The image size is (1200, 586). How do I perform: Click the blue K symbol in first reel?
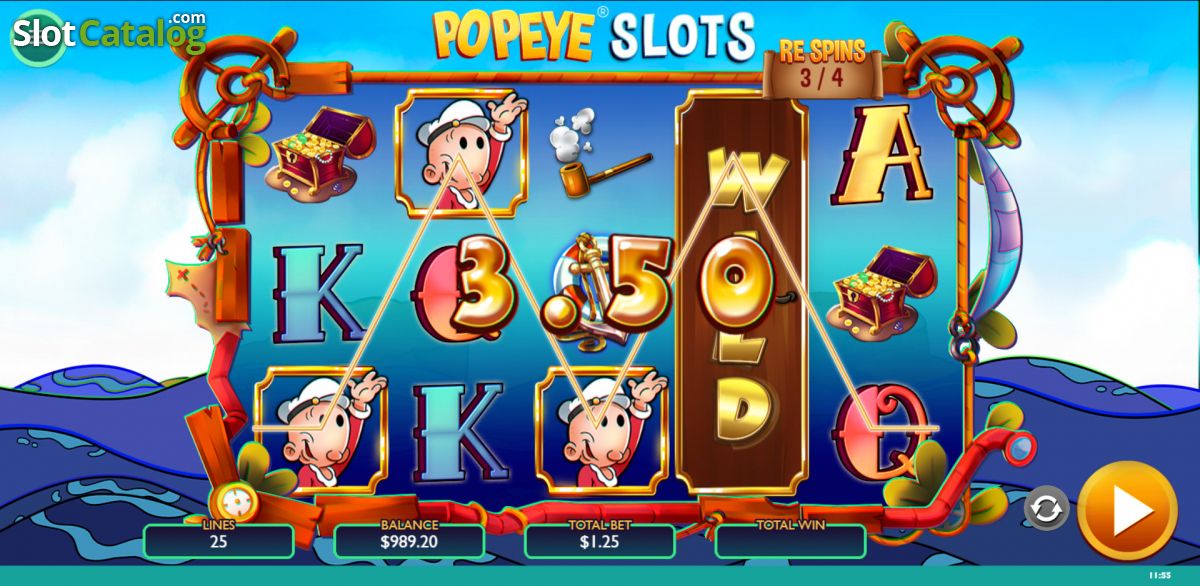319,292
